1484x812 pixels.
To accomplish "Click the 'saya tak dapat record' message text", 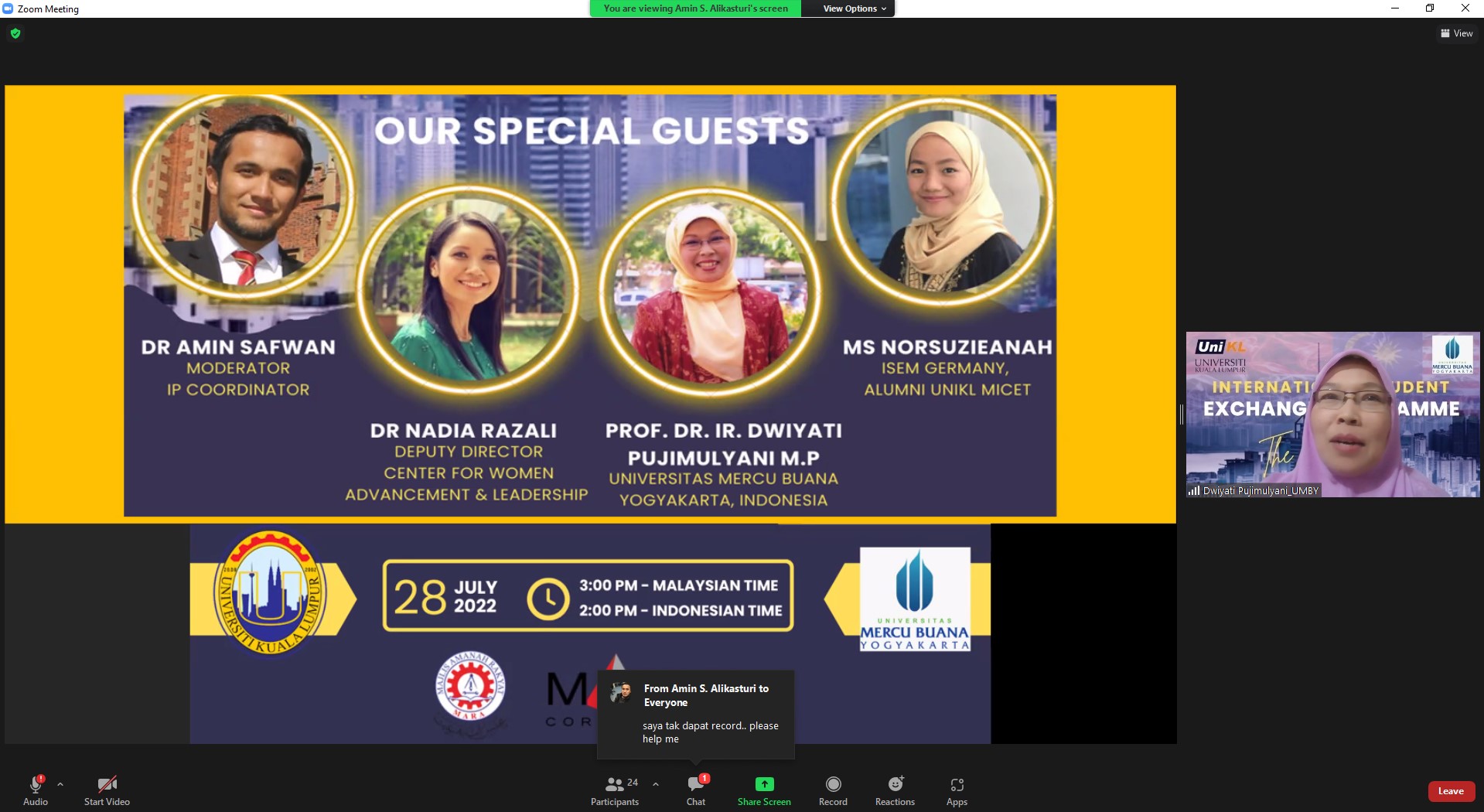I will point(710,732).
